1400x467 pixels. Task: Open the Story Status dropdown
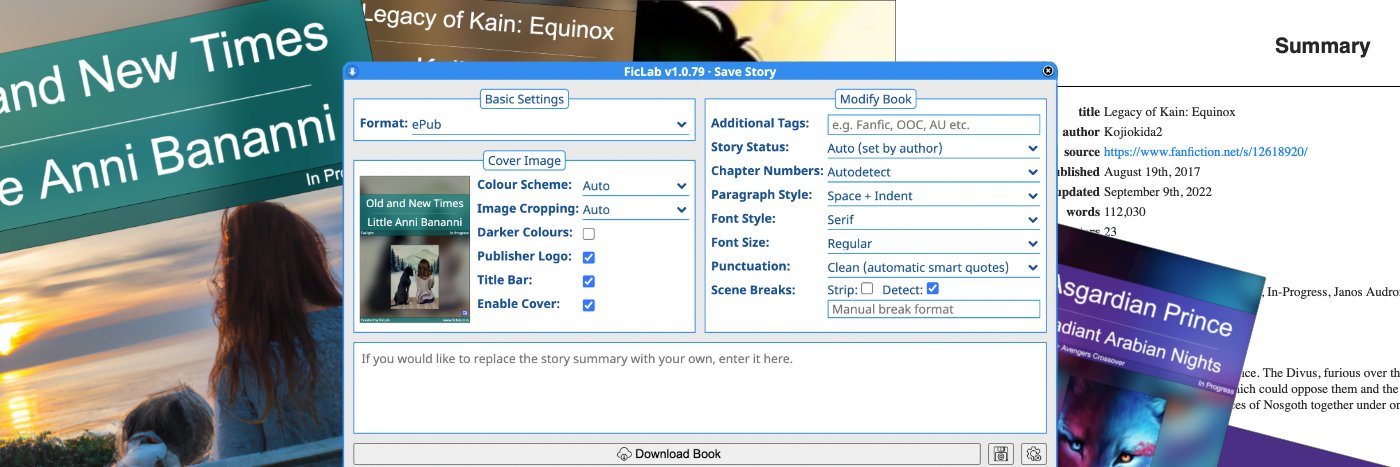click(934, 148)
